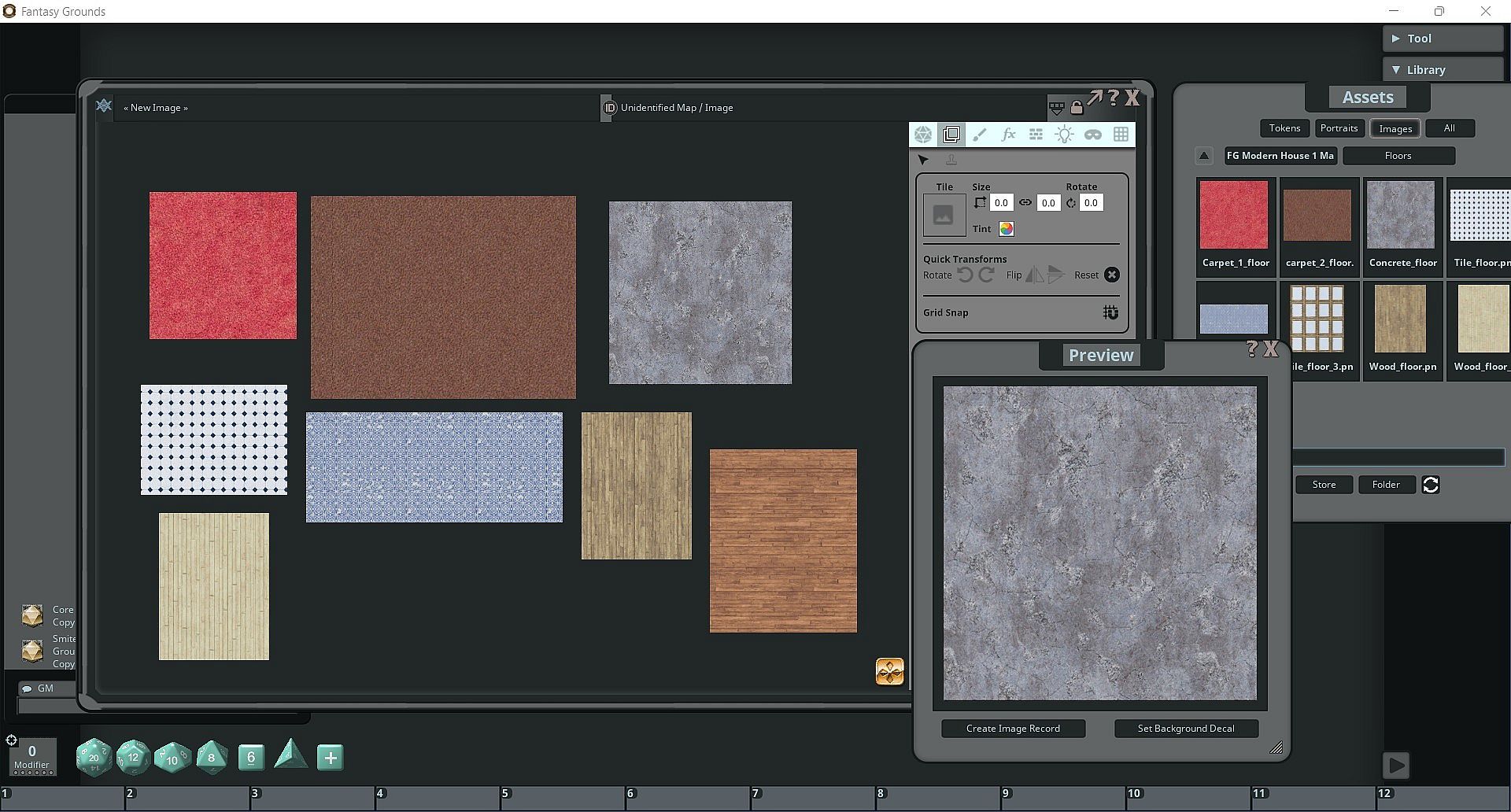Viewport: 1511px width, 812px height.
Task: Select the lighting bulb tool
Action: click(x=1064, y=135)
